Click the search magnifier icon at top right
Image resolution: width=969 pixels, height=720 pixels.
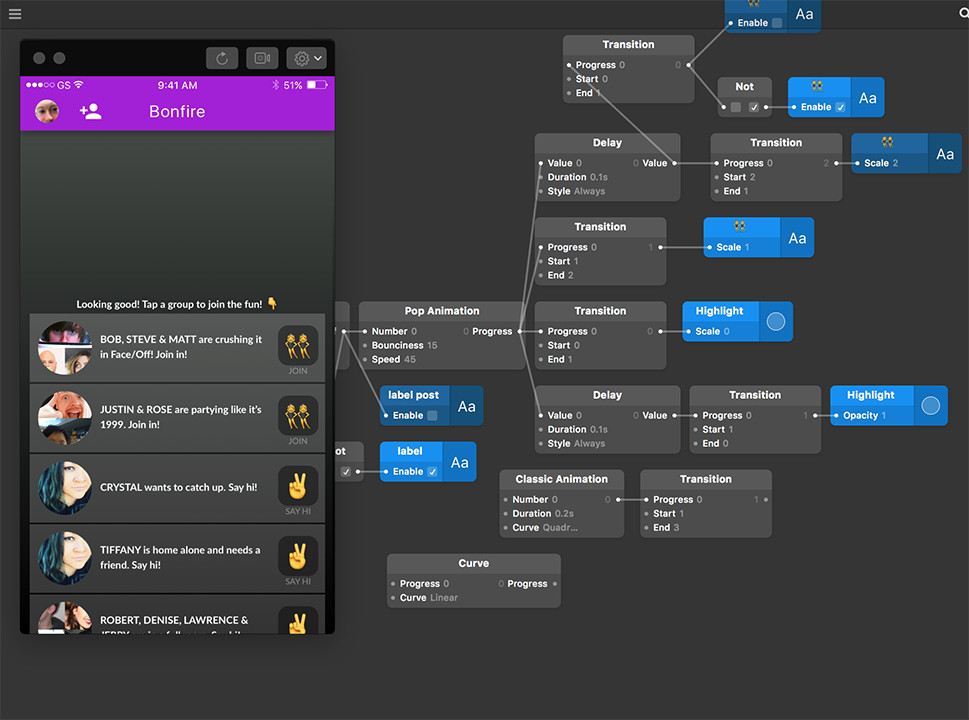963,13
